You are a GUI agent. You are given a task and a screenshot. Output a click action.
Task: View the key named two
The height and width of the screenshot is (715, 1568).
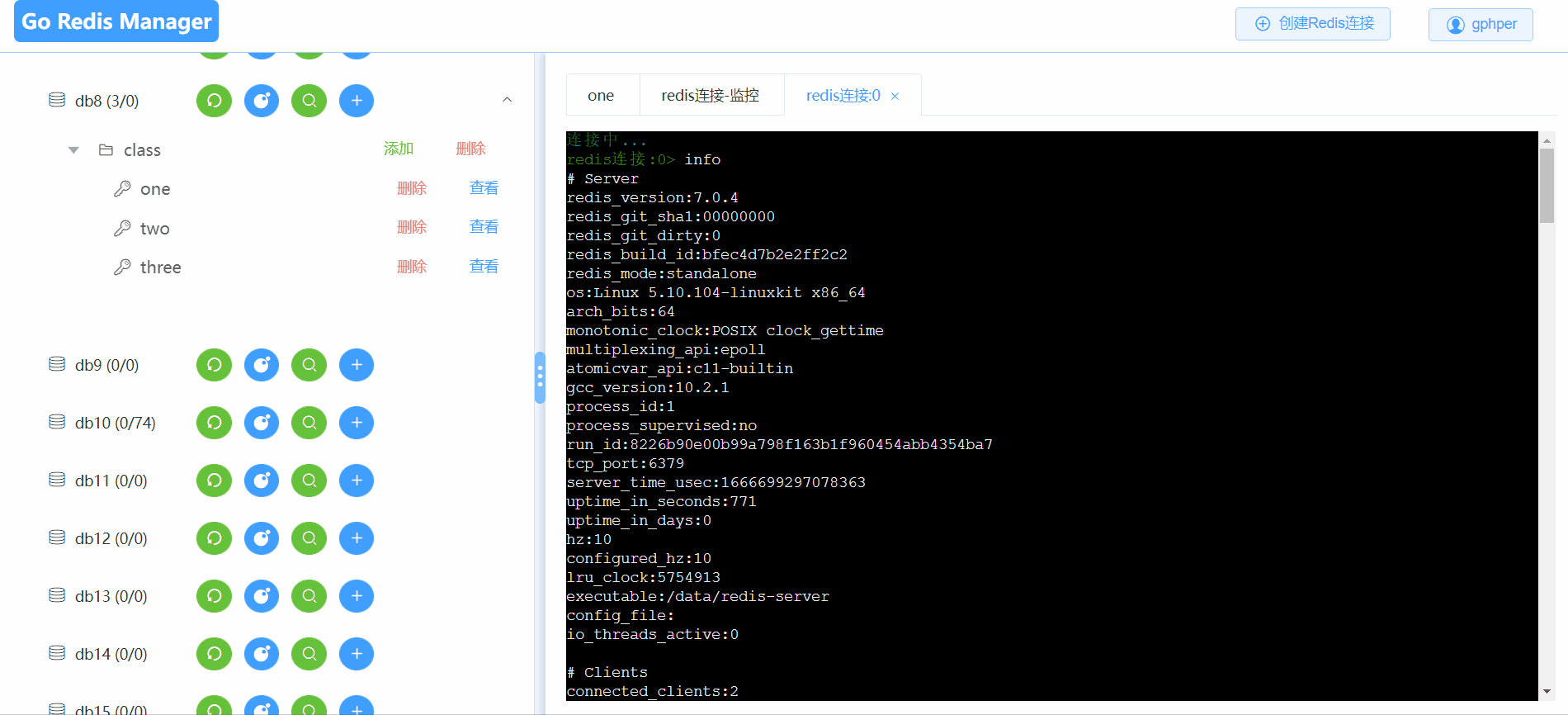pyautogui.click(x=484, y=227)
